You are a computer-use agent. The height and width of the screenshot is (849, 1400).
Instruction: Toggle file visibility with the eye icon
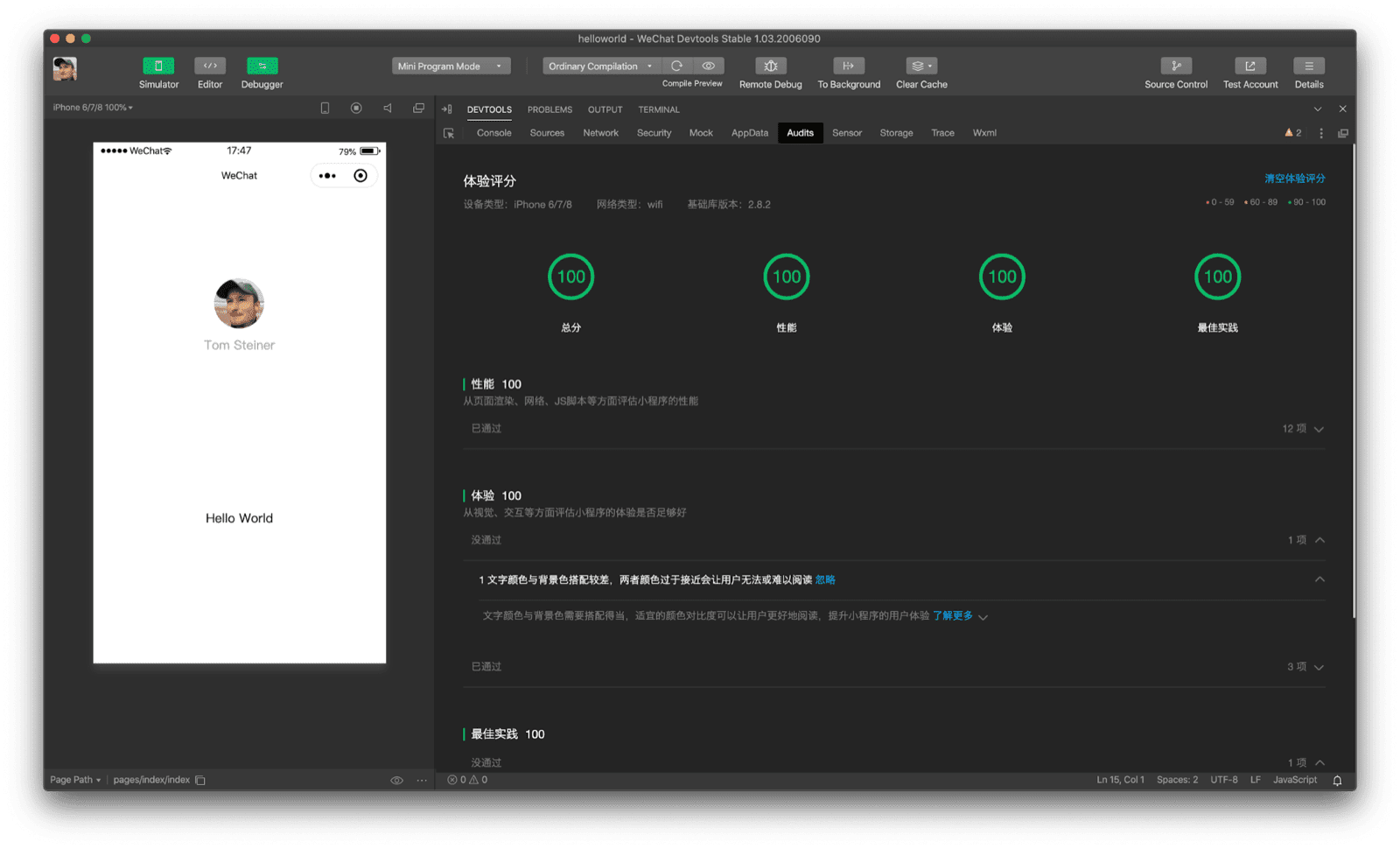pos(398,779)
